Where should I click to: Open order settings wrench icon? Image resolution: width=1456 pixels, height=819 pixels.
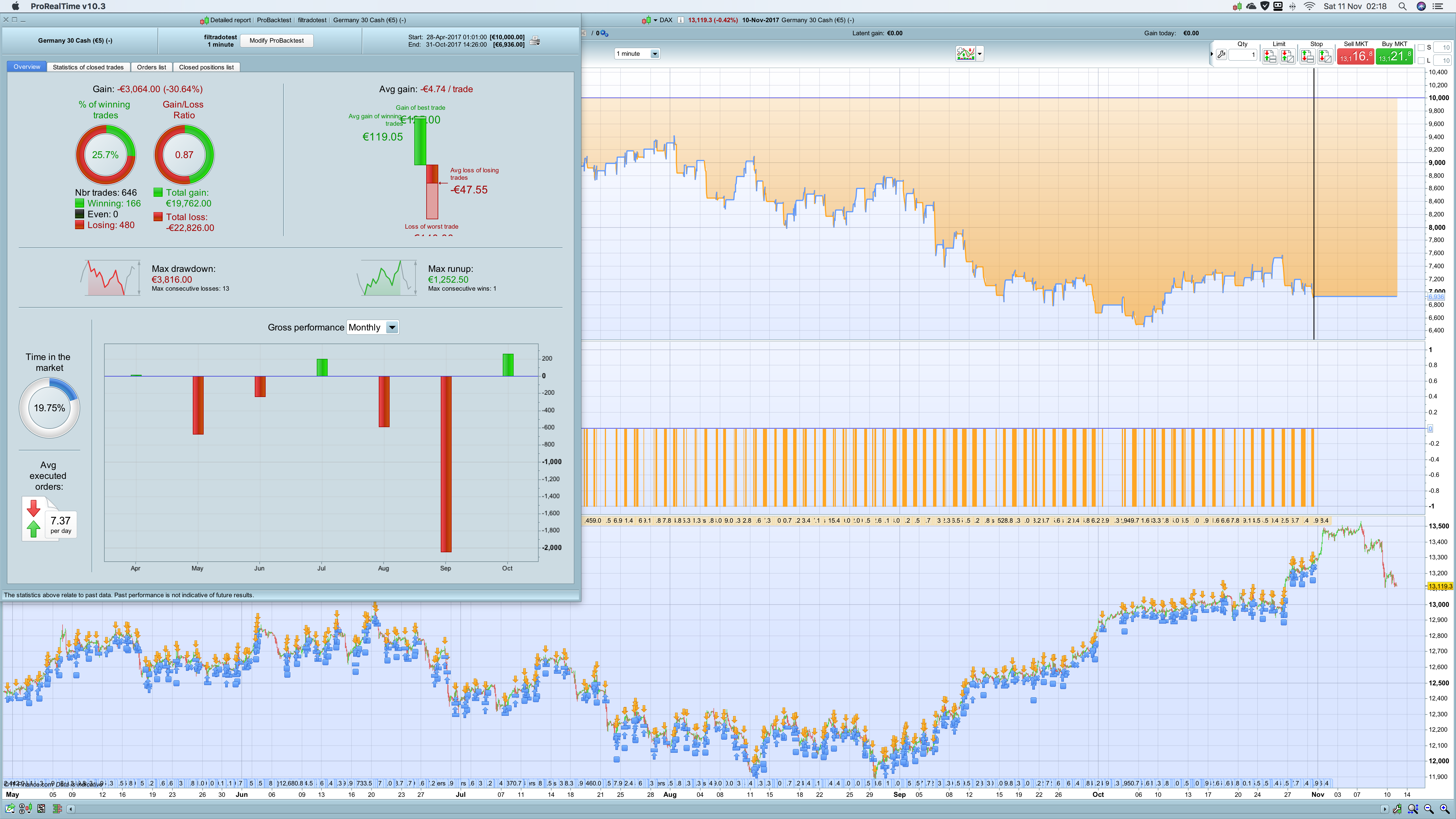(x=1221, y=55)
